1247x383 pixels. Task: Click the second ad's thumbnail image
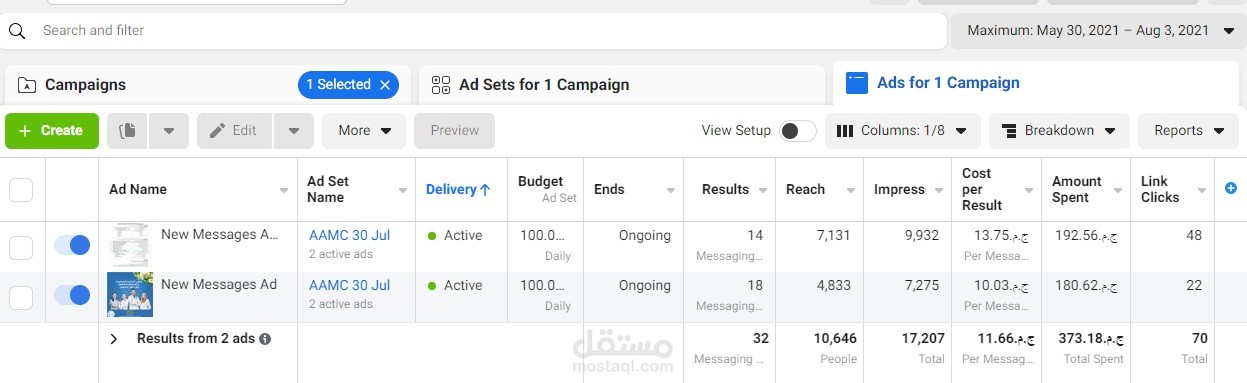[129, 296]
